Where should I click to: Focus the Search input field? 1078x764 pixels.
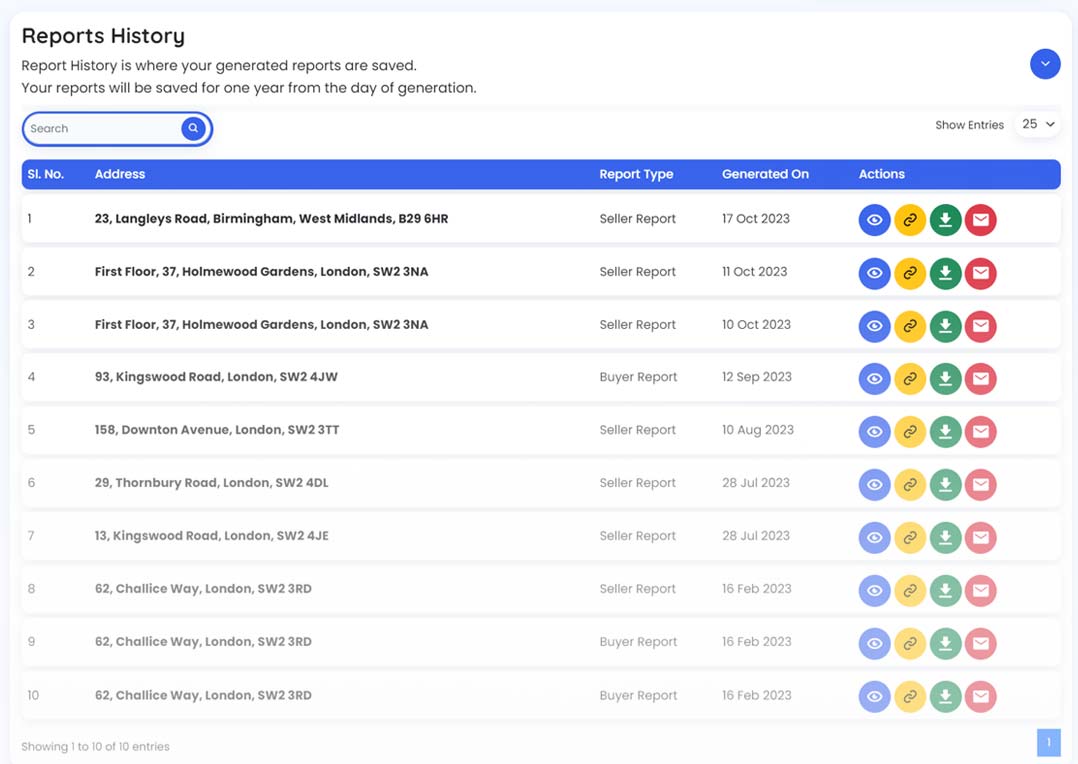click(103, 129)
